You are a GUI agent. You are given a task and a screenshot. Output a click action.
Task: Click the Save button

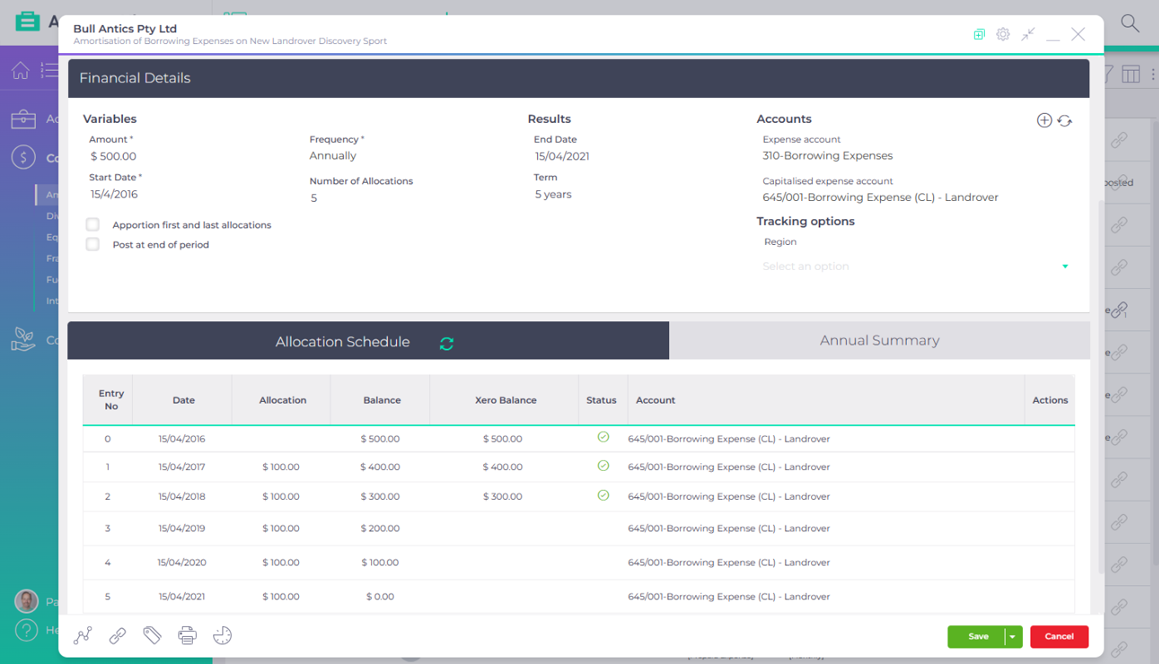(978, 636)
